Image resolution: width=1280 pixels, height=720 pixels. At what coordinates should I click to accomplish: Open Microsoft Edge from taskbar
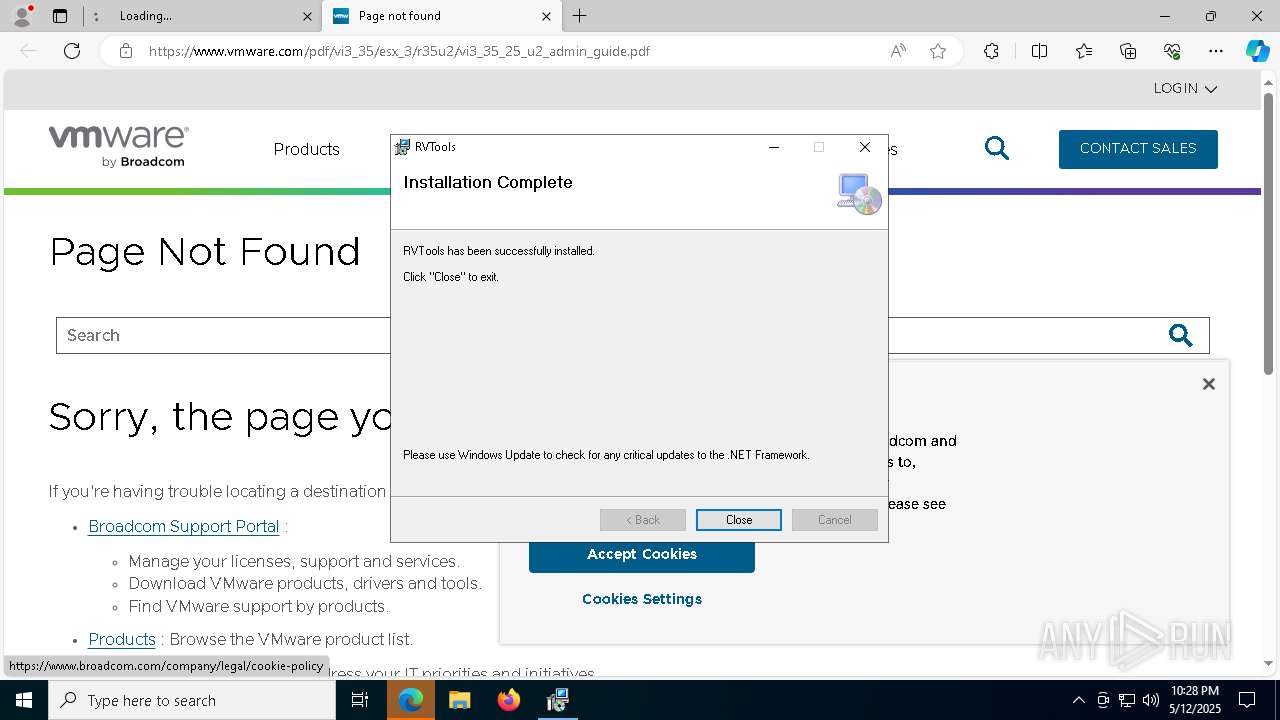pyautogui.click(x=411, y=700)
